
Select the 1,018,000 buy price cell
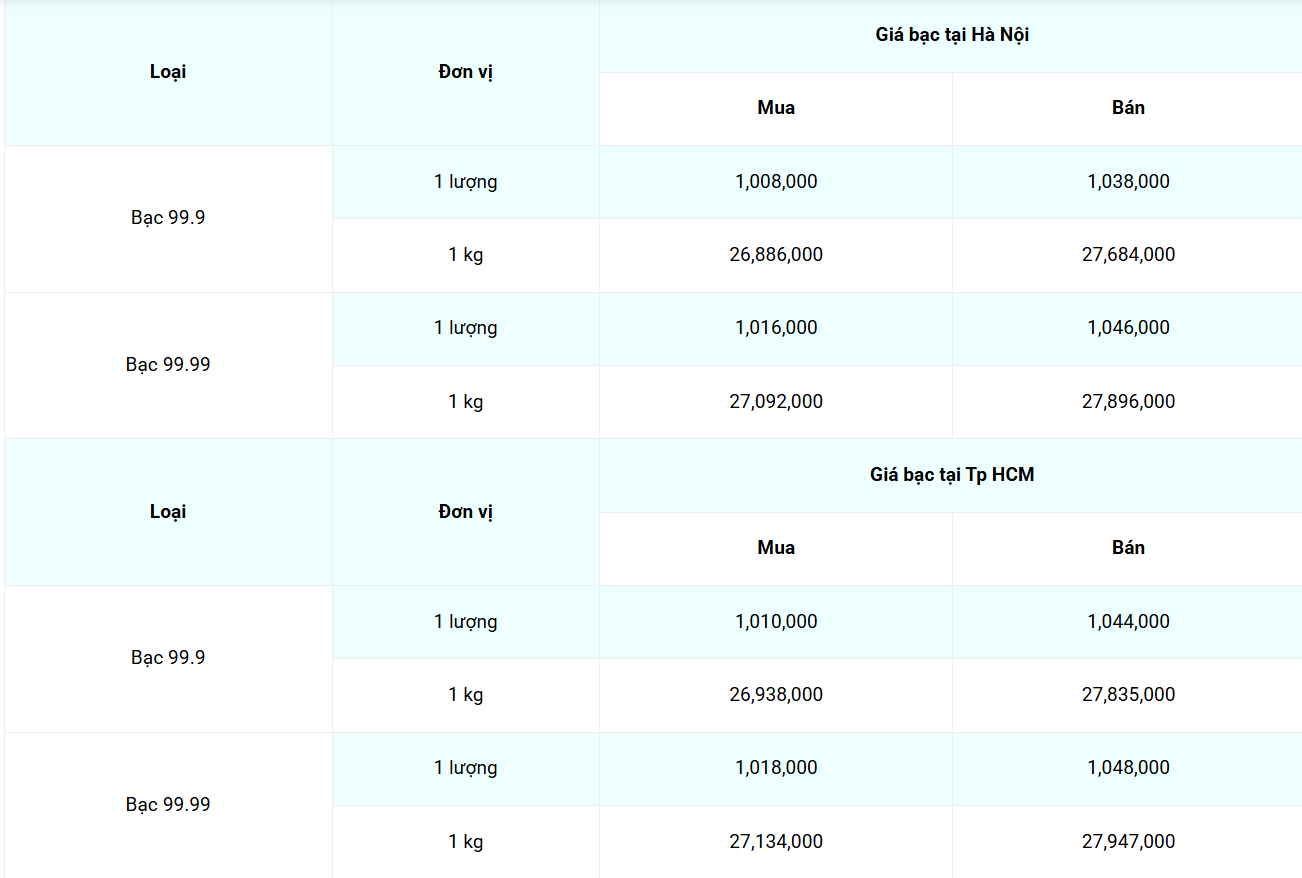tap(776, 768)
